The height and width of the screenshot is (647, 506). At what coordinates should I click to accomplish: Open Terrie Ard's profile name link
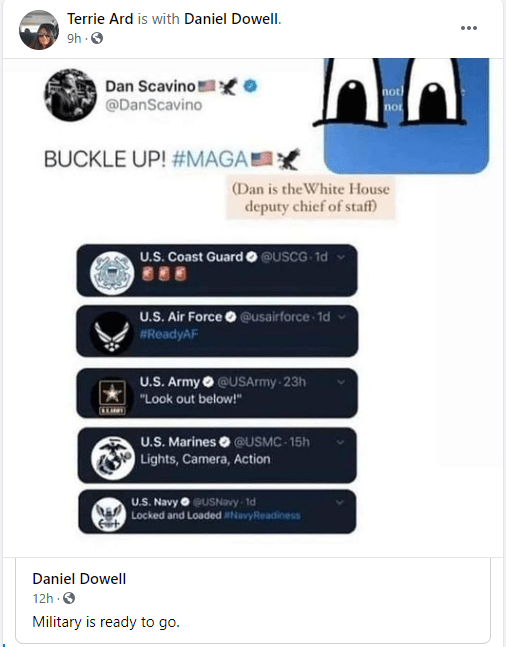coord(100,19)
